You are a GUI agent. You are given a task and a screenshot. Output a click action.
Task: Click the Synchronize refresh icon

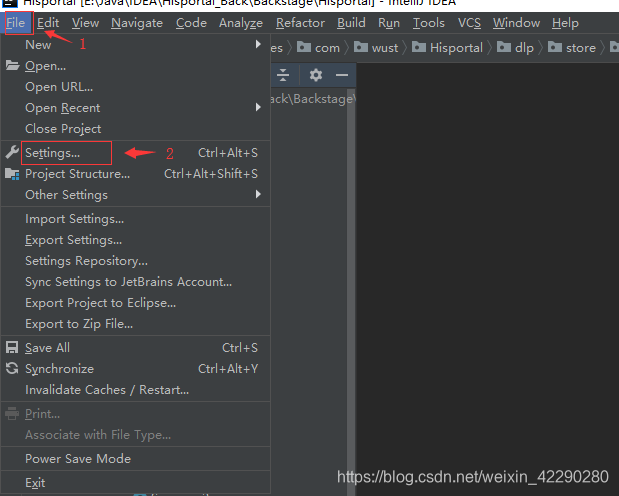(x=12, y=368)
